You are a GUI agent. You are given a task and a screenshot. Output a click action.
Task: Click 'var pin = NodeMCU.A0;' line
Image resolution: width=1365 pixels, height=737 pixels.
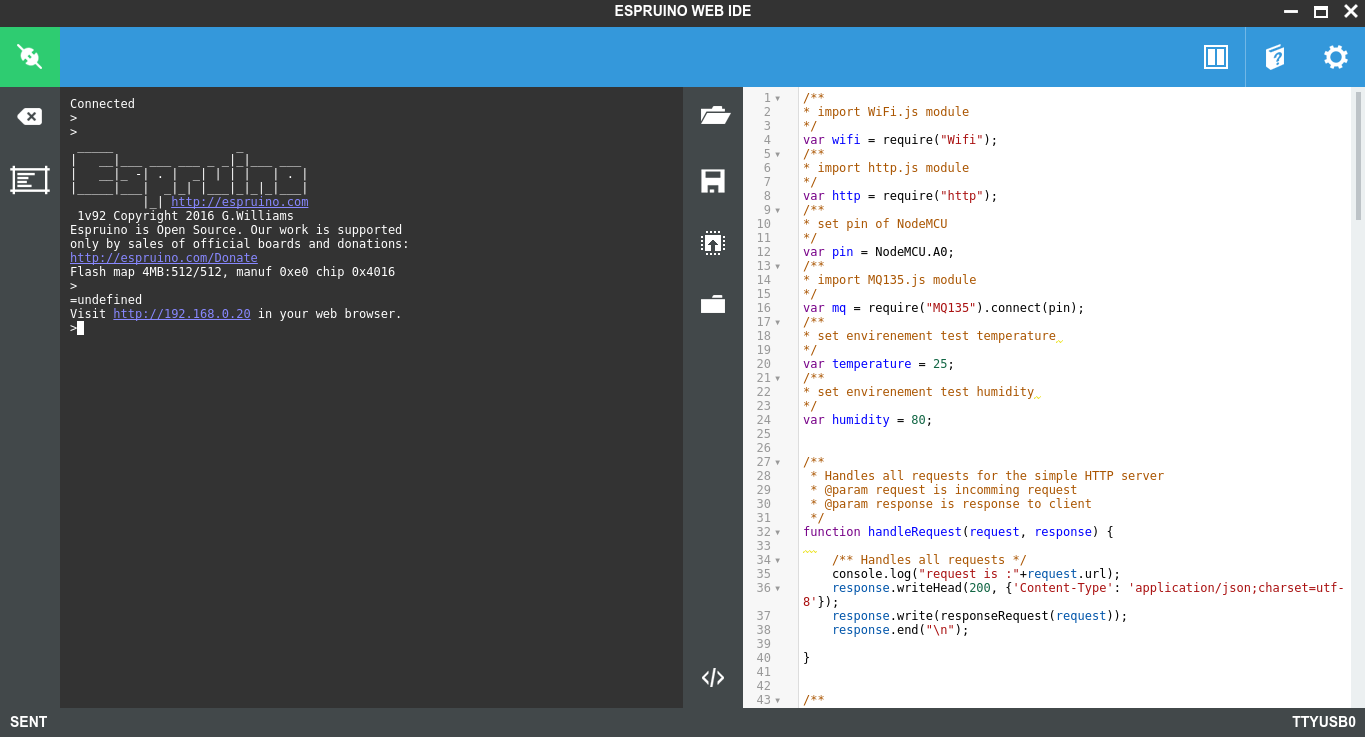(879, 252)
